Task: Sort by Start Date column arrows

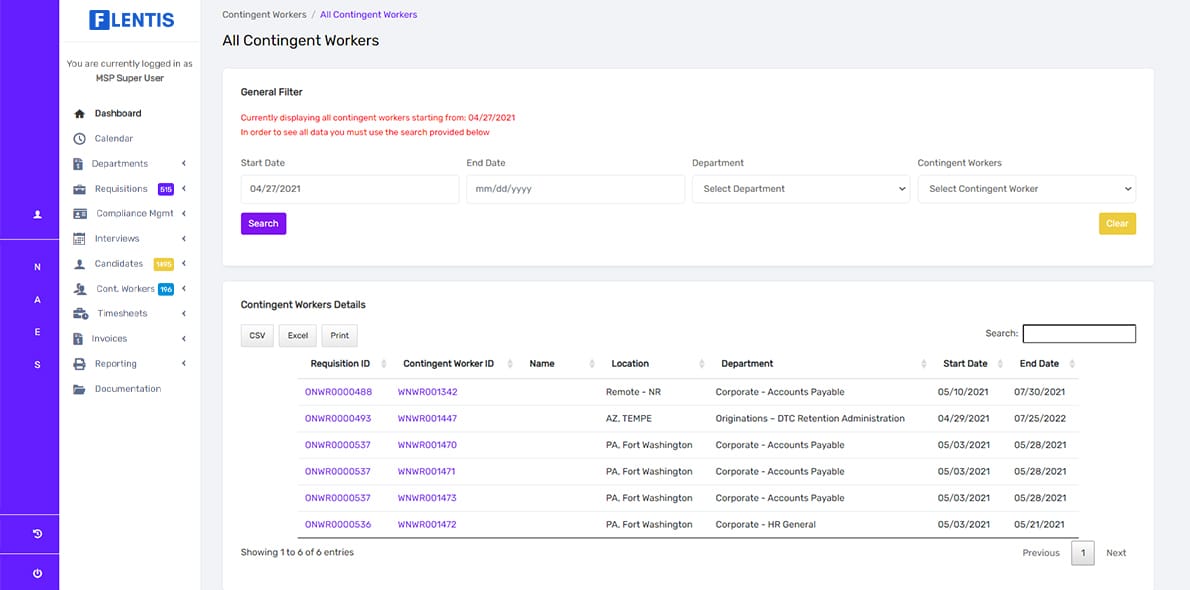Action: point(1000,364)
